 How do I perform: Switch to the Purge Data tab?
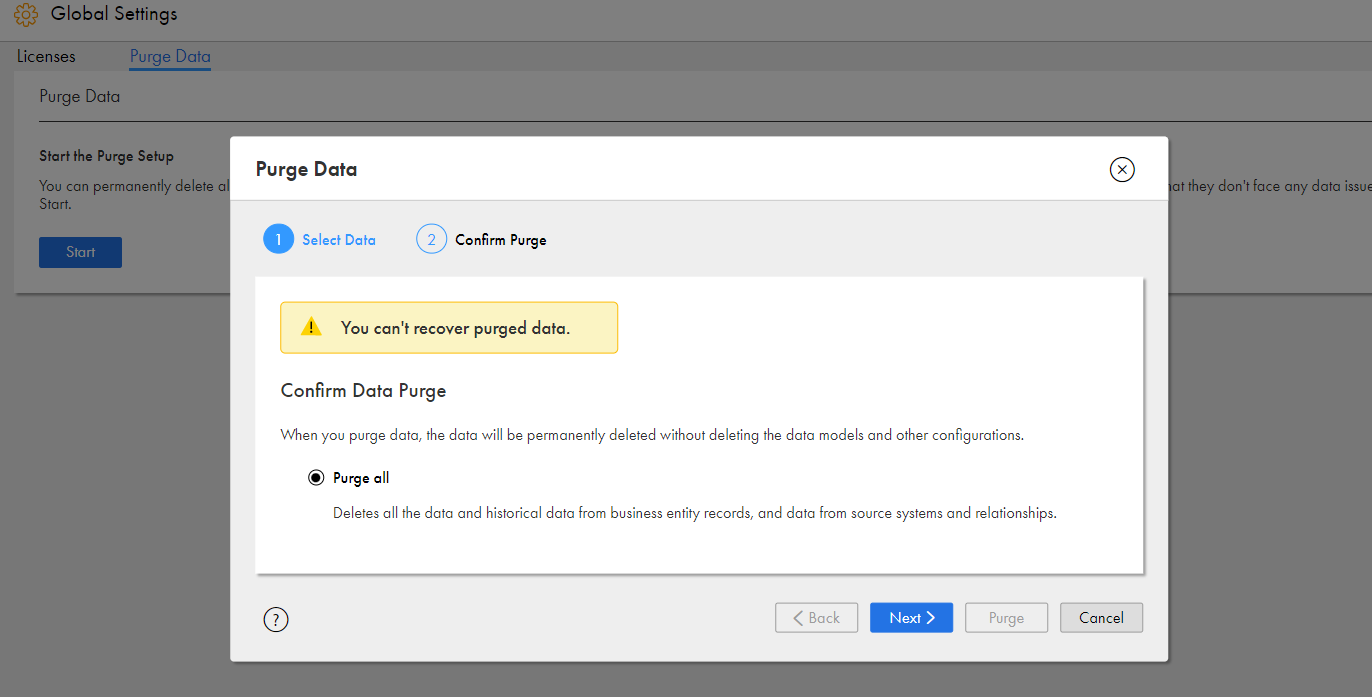(x=170, y=56)
